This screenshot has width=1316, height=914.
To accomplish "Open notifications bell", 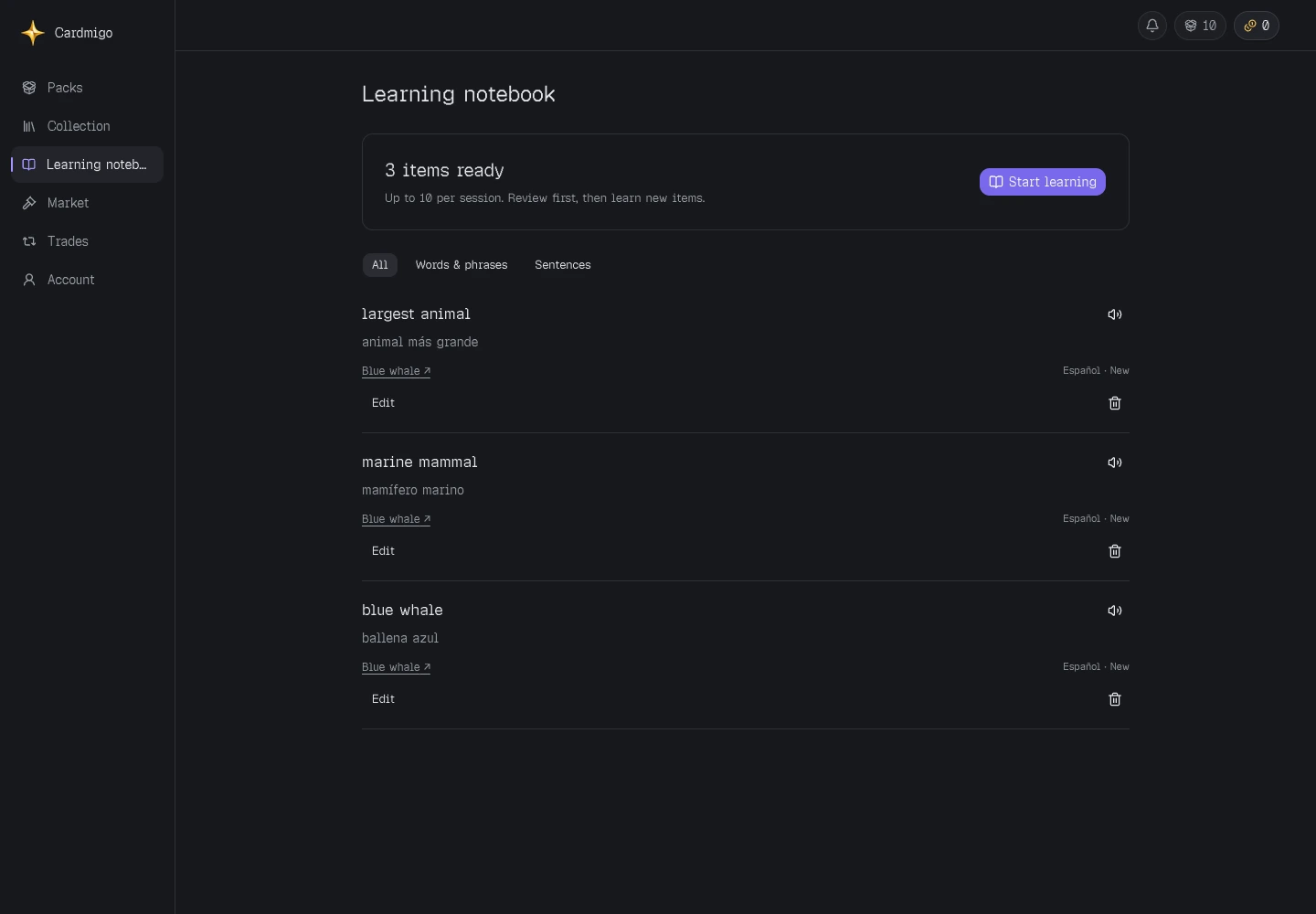I will (x=1152, y=26).
